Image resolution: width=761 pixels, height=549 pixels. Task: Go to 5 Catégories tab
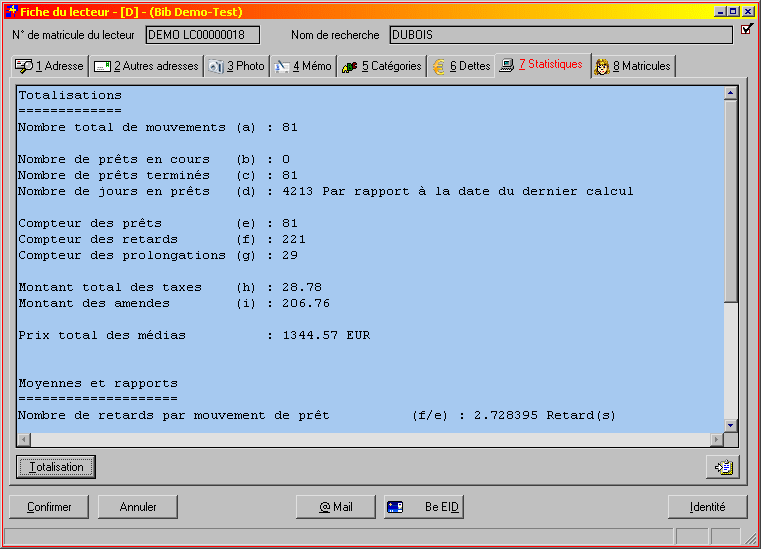382,66
